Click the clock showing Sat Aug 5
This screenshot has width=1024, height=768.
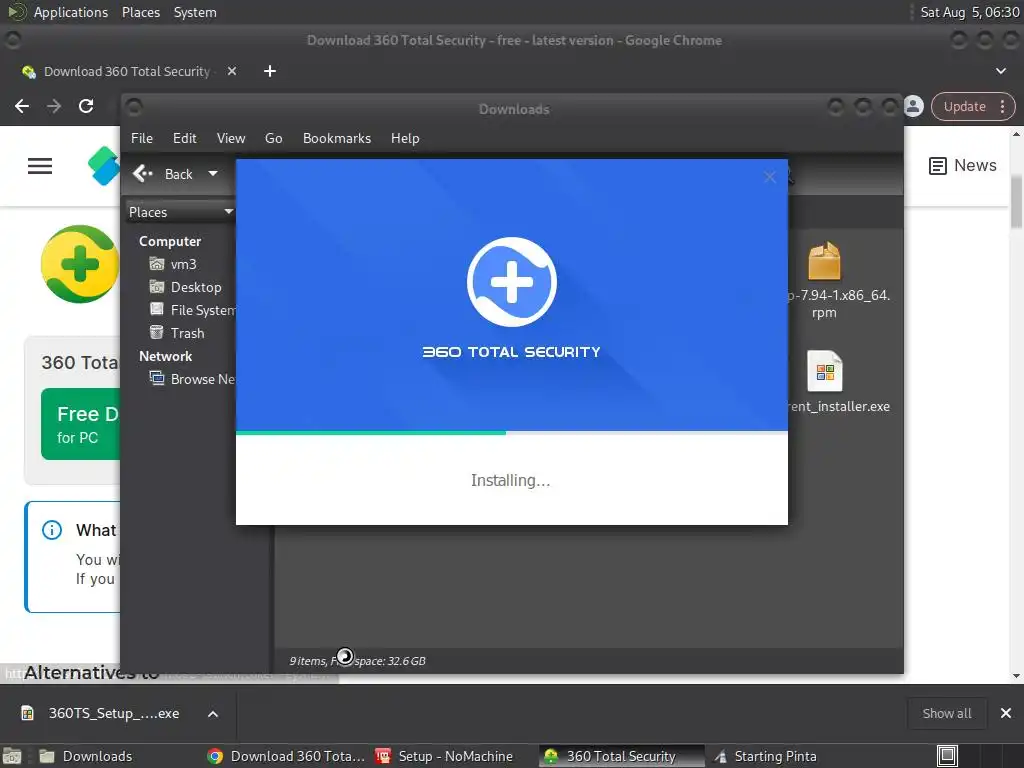pos(969,12)
